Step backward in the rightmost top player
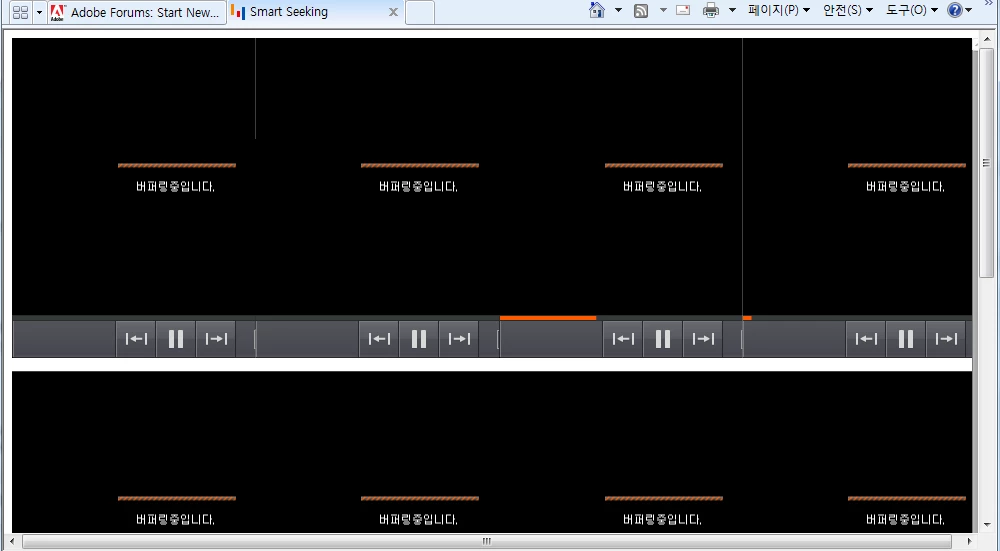 pos(866,339)
